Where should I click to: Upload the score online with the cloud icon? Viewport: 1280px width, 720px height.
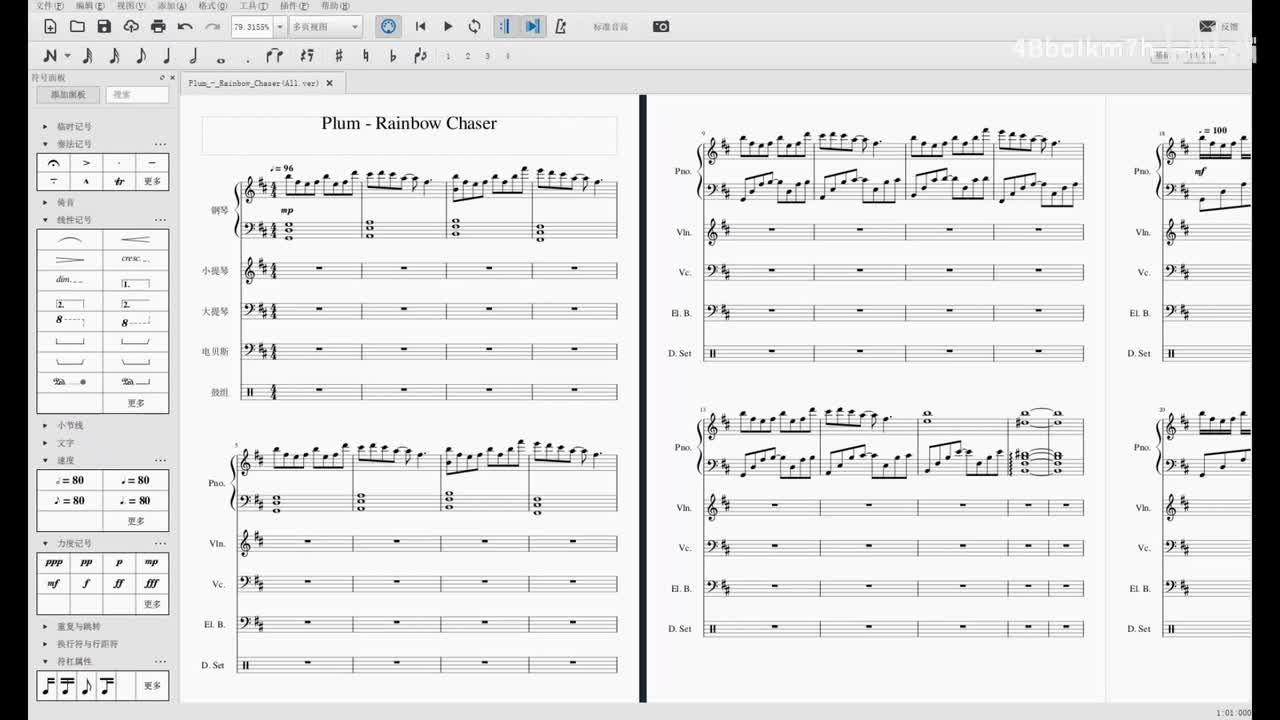click(x=131, y=26)
